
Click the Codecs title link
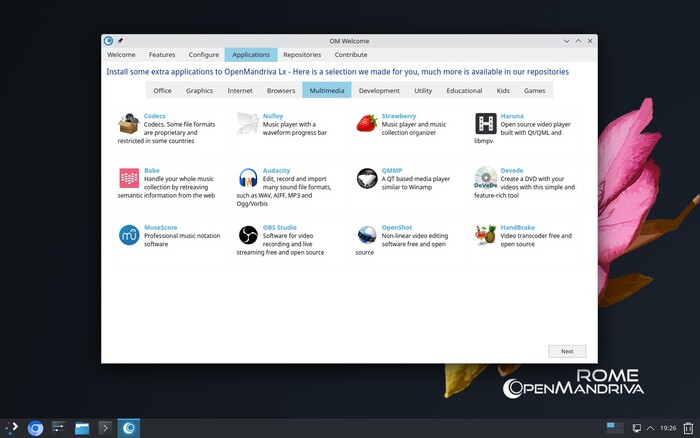[x=154, y=116]
